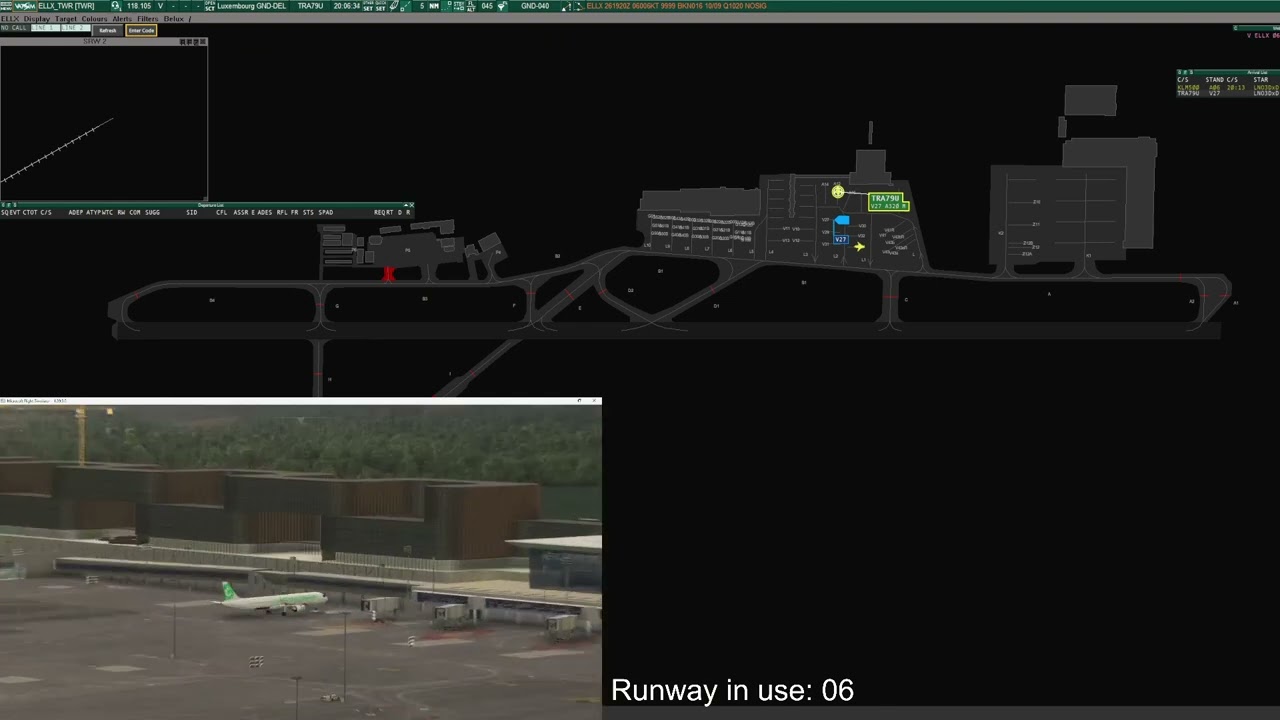This screenshot has width=1280, height=720.
Task: Click the NM range unit button
Action: tap(433, 6)
